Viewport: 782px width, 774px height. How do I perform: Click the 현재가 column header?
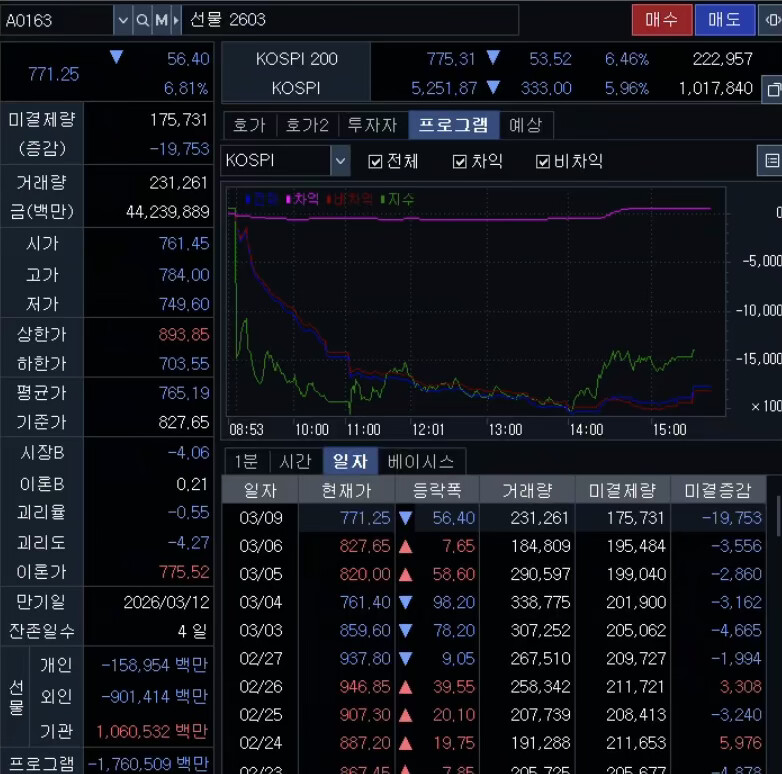[347, 491]
